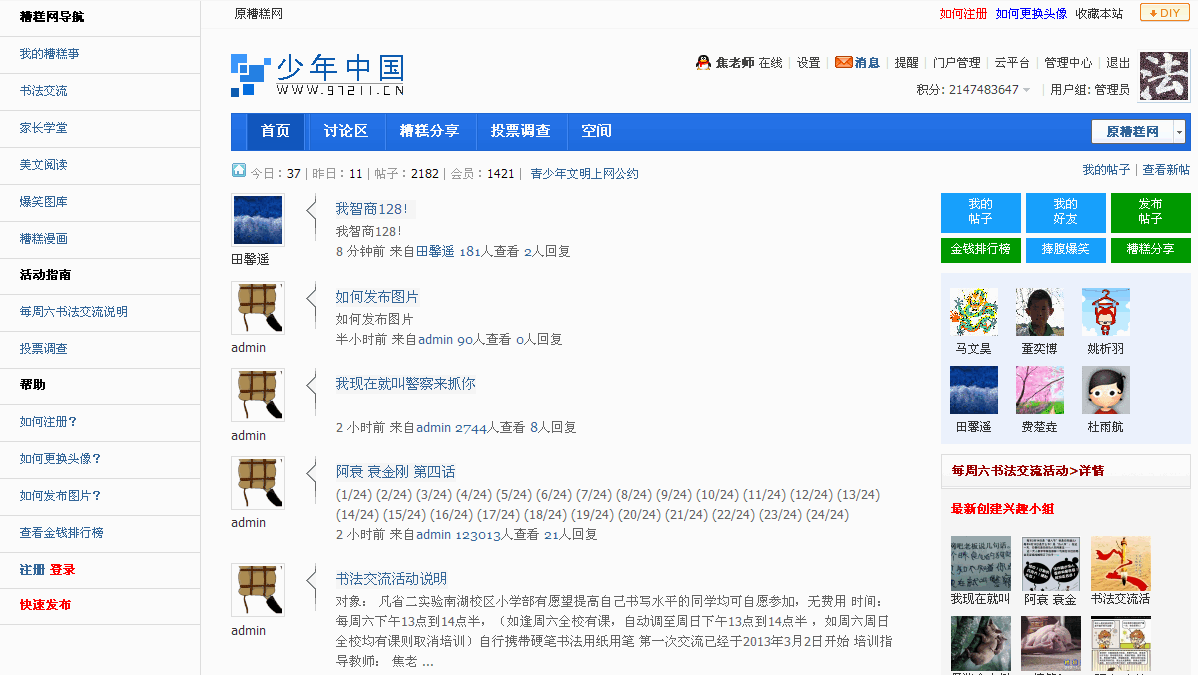Click 我的帖子 link next to 查看新帖
This screenshot has height=675, width=1198.
tap(1106, 170)
